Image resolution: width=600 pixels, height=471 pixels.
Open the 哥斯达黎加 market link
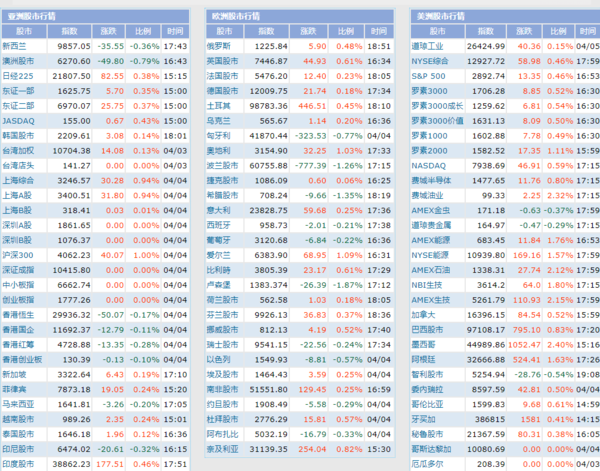tap(431, 449)
